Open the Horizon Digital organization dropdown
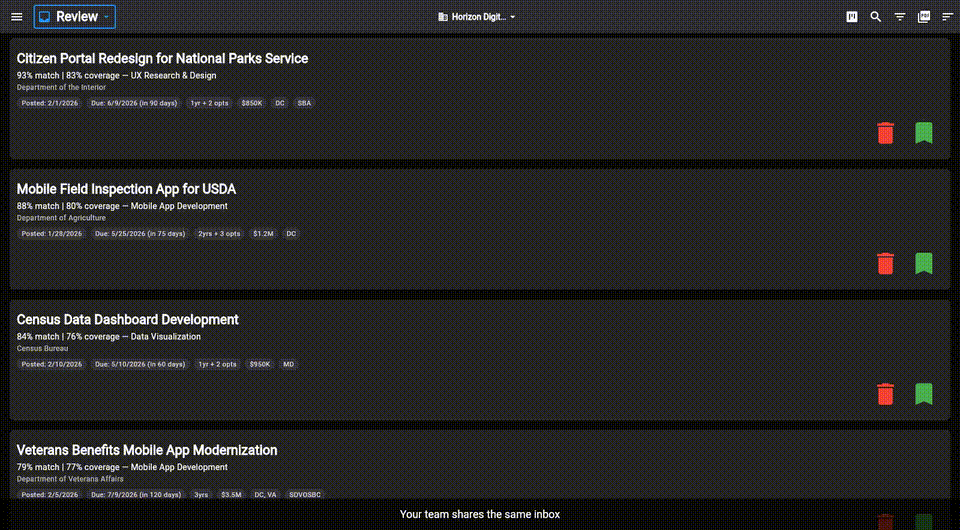 coord(477,17)
